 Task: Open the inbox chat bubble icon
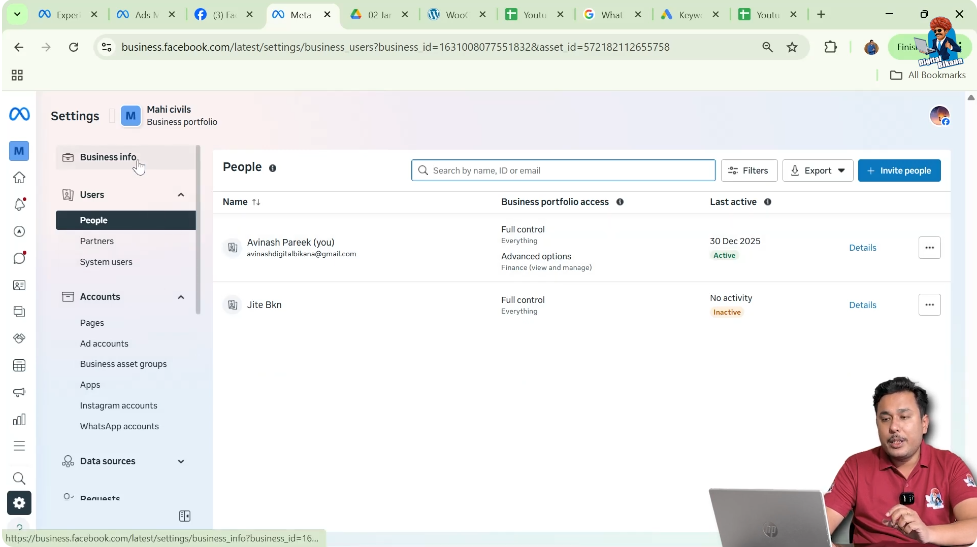coord(19,258)
